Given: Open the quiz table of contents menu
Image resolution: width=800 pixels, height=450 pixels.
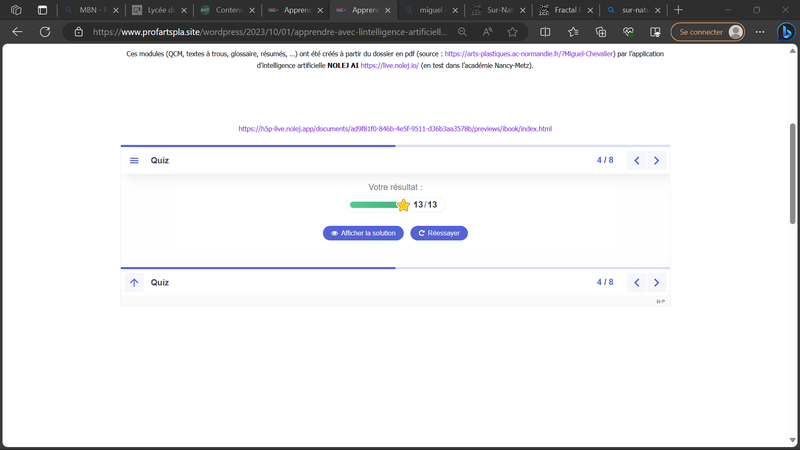Looking at the screenshot, I should [x=134, y=160].
